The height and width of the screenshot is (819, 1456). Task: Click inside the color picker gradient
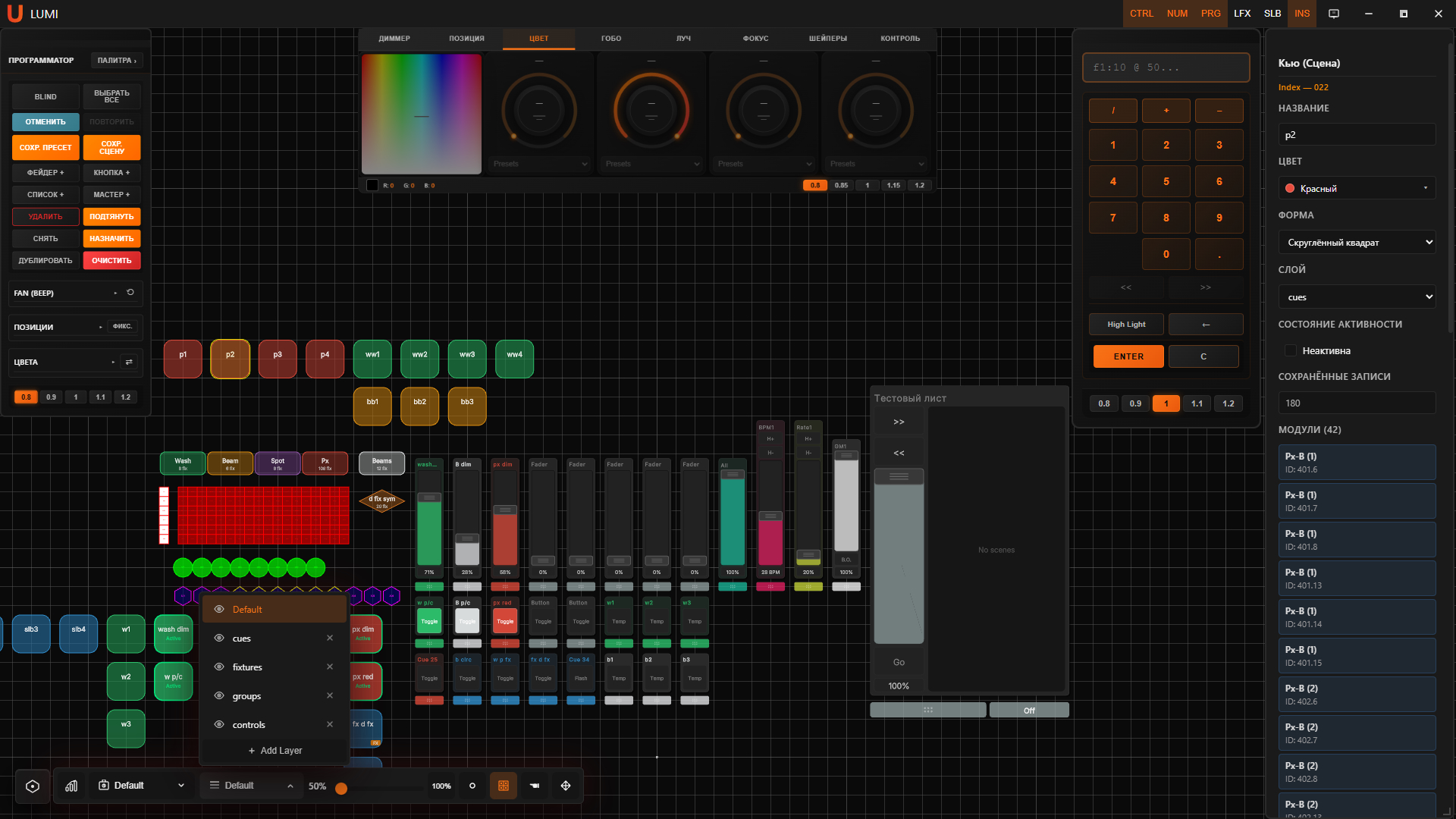tap(422, 115)
